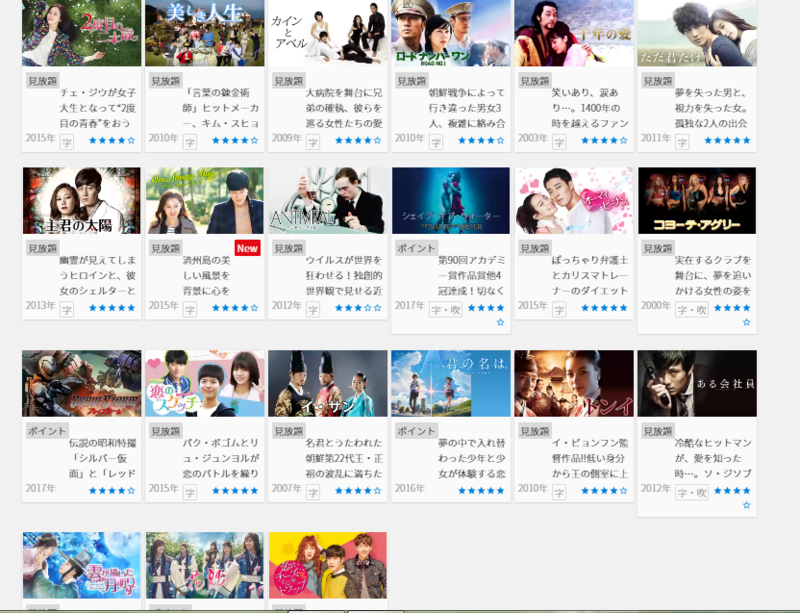
Task: Open the イ・サン drama thumbnail
Action: pyautogui.click(x=328, y=383)
